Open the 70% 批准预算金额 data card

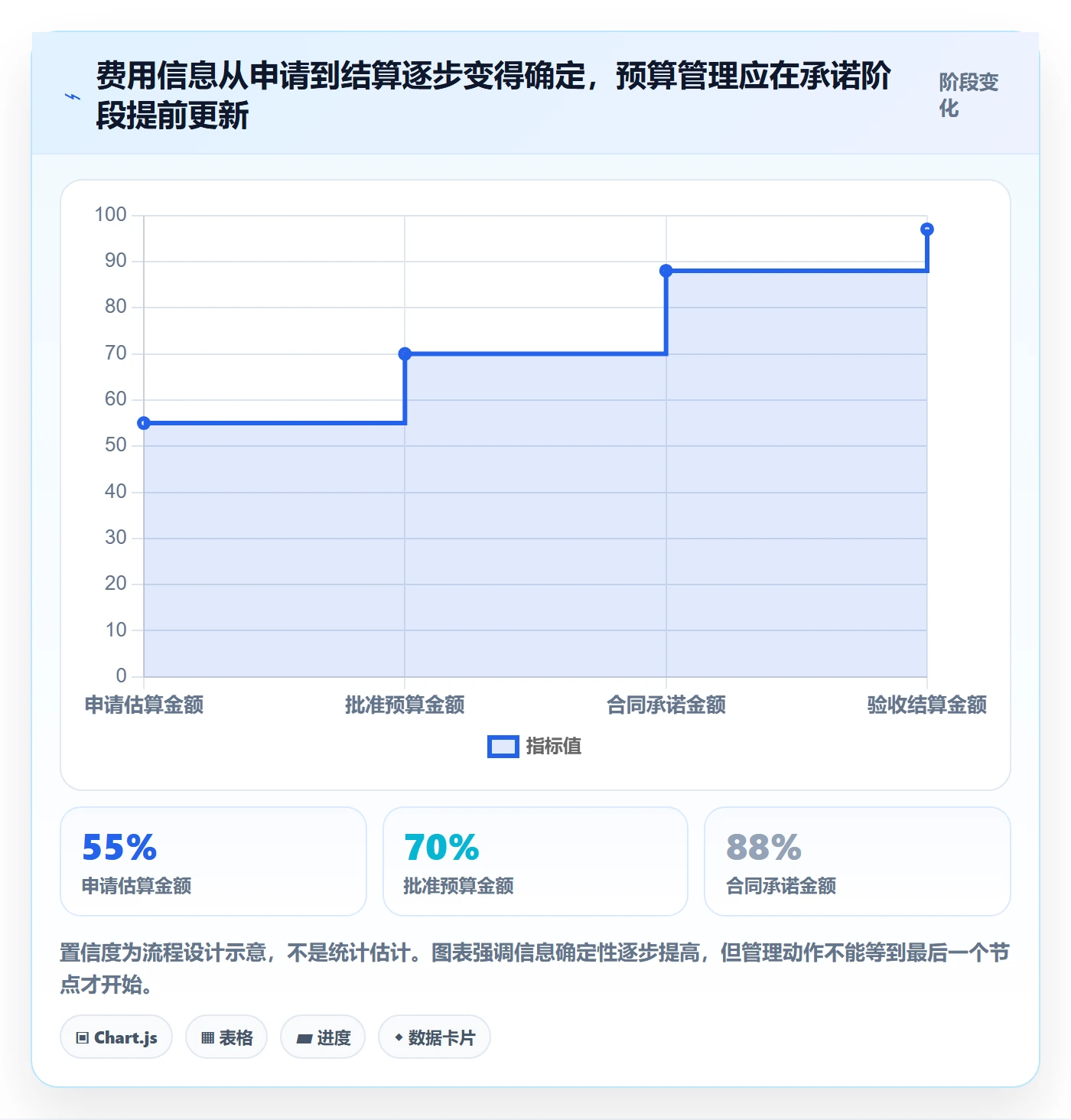click(x=535, y=861)
